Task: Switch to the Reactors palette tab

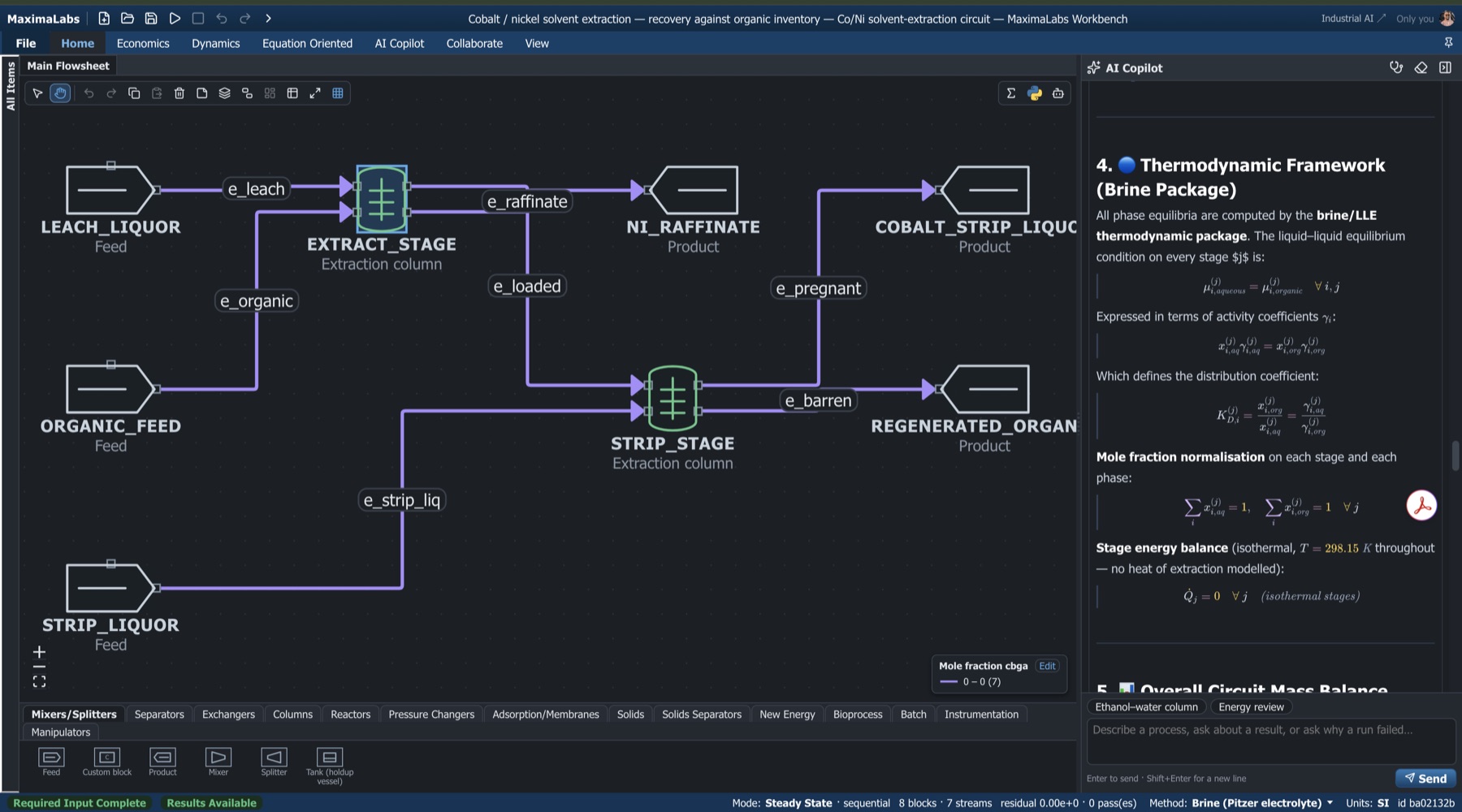Action: (x=350, y=715)
